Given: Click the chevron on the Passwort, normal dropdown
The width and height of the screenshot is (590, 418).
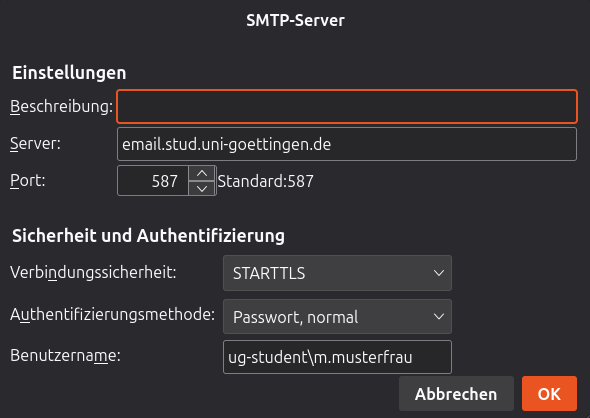Looking at the screenshot, I should [x=439, y=316].
